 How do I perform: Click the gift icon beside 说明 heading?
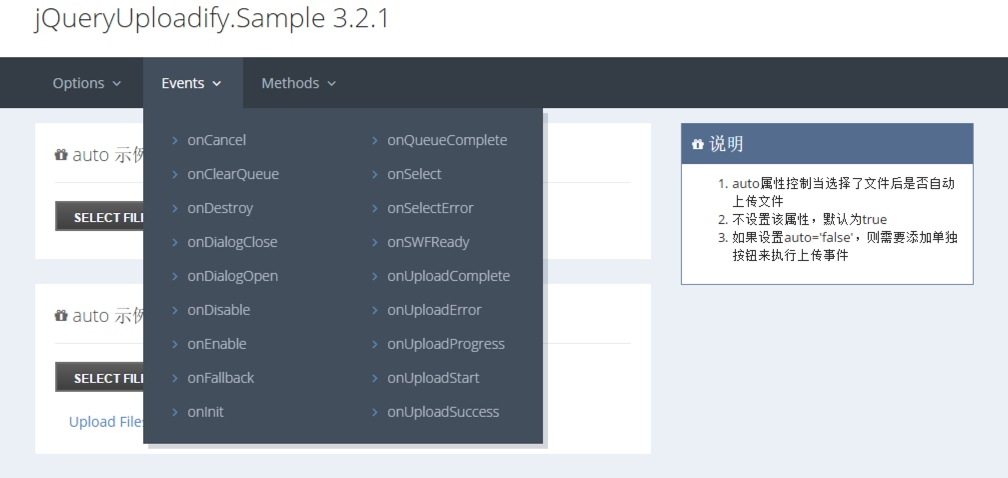[698, 145]
